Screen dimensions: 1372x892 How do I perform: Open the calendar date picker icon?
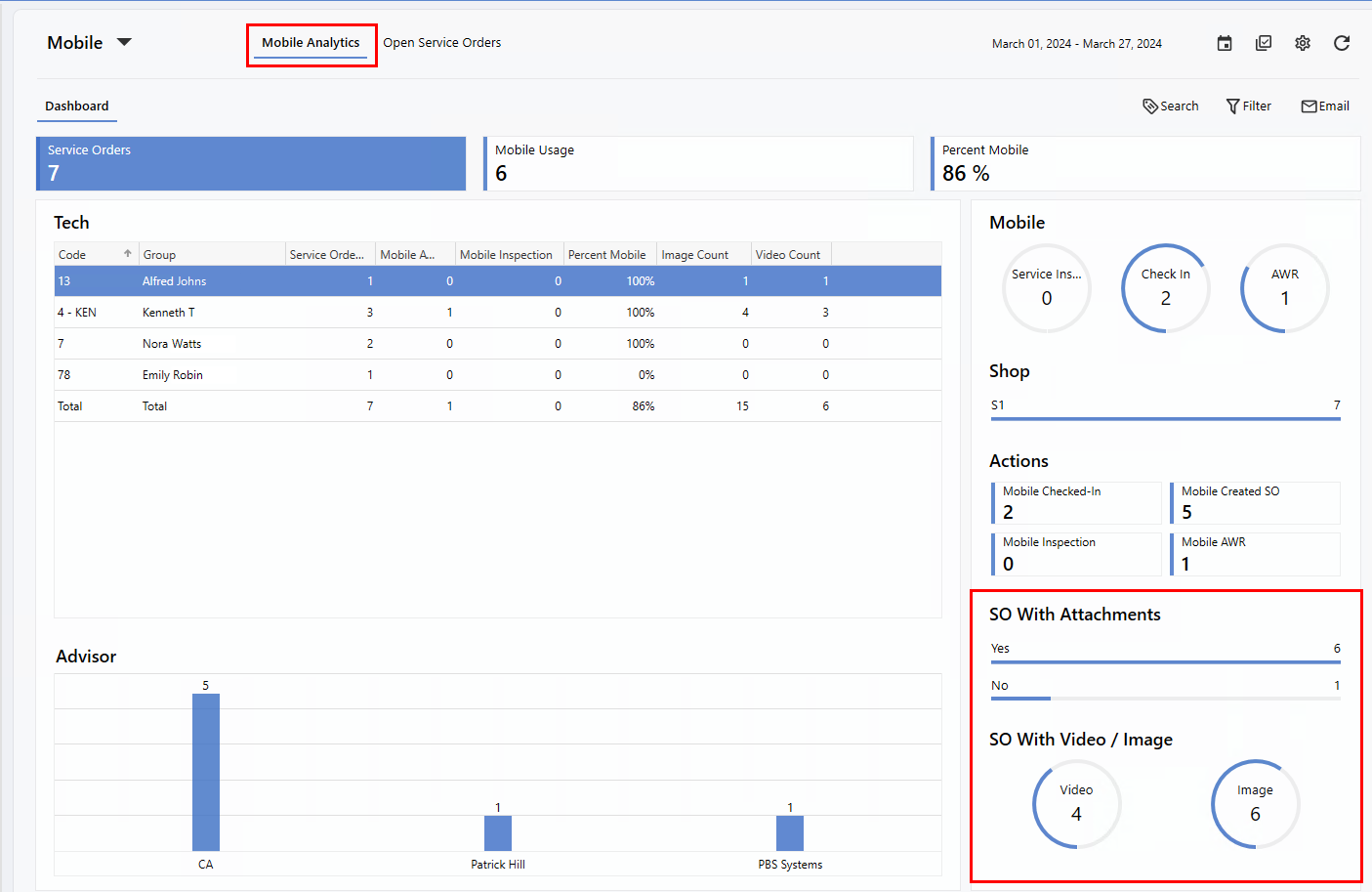(1225, 43)
